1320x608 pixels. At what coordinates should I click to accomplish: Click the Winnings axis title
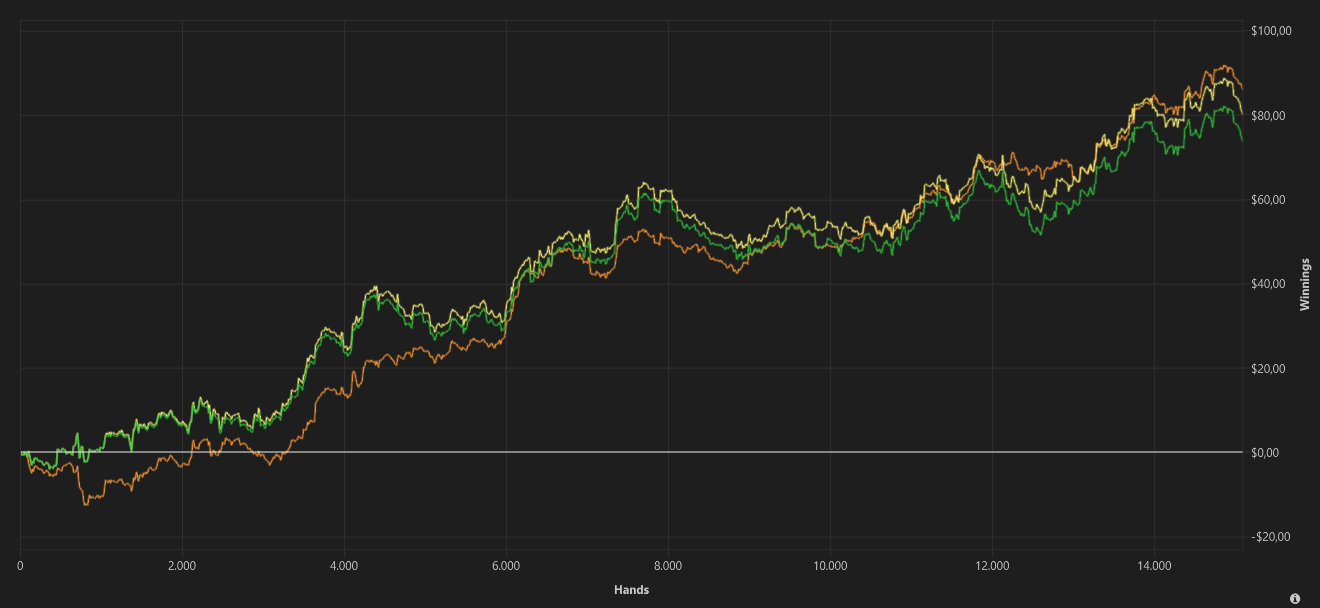click(x=1305, y=284)
